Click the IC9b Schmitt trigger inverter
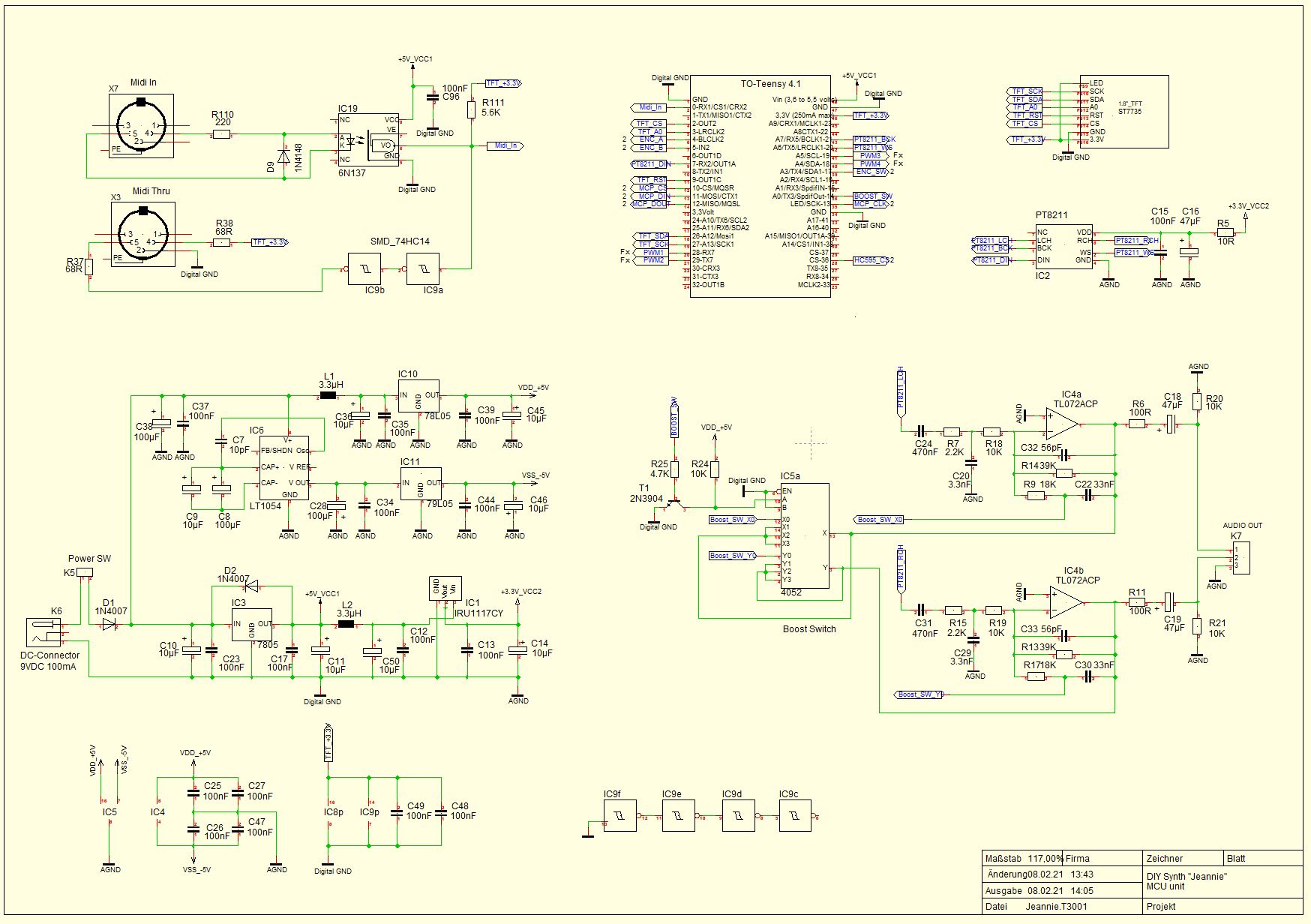 (x=364, y=269)
